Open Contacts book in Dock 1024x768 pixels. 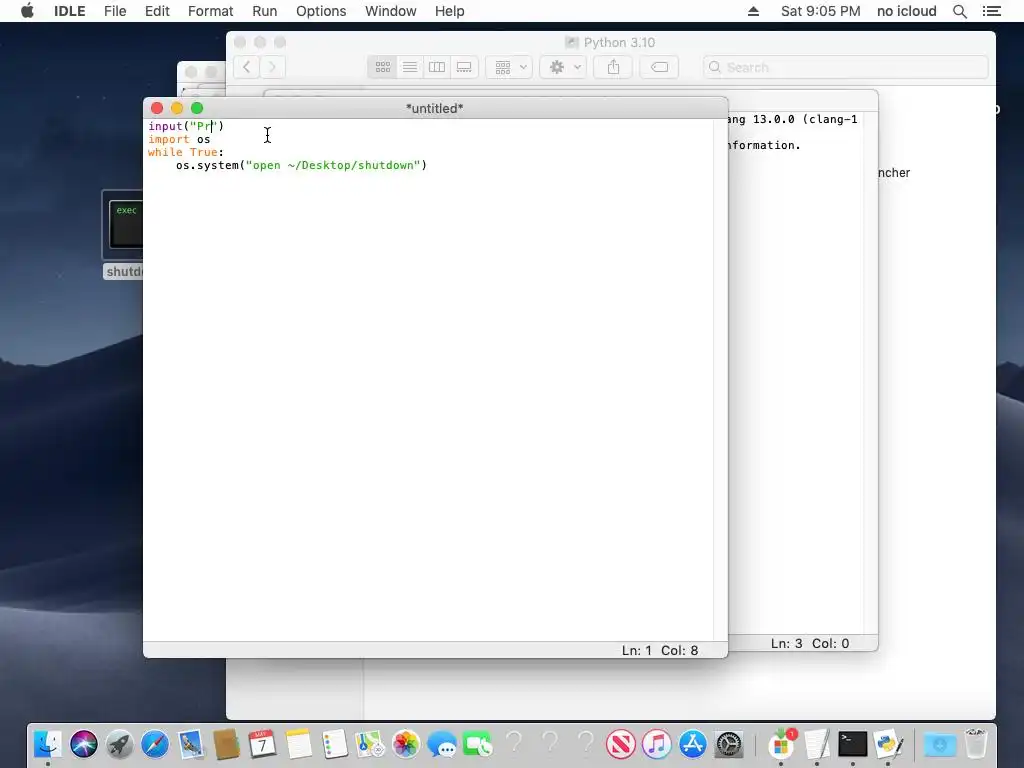[227, 744]
